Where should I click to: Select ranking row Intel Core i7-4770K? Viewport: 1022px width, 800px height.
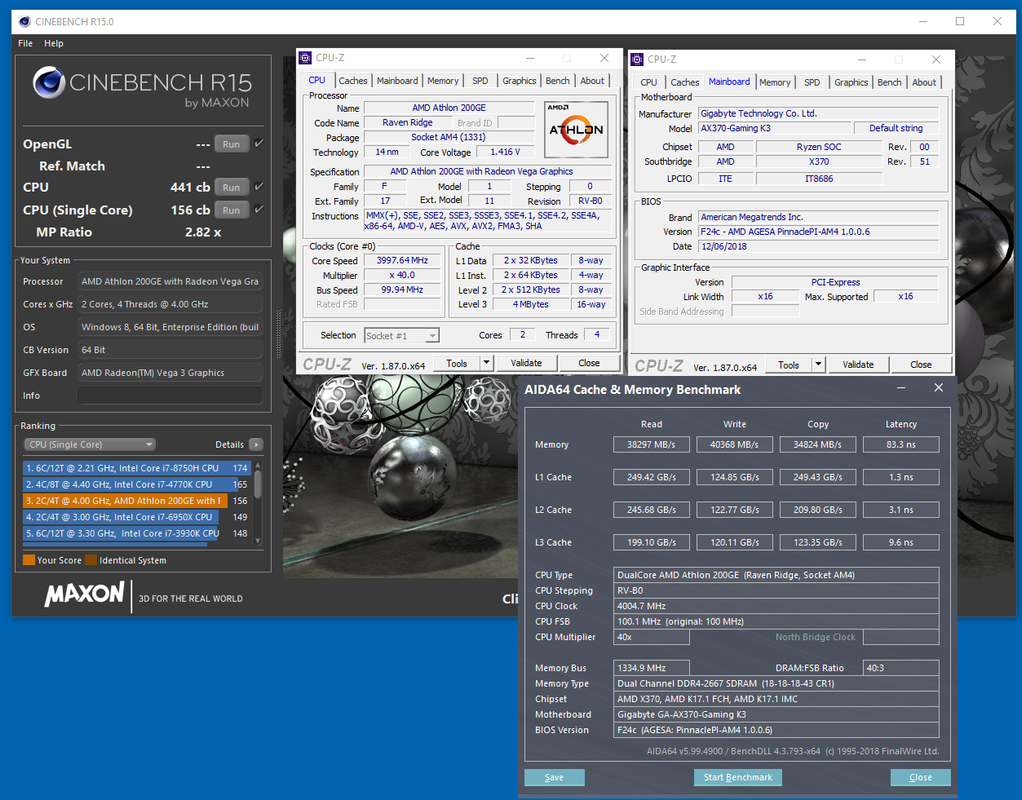click(136, 484)
